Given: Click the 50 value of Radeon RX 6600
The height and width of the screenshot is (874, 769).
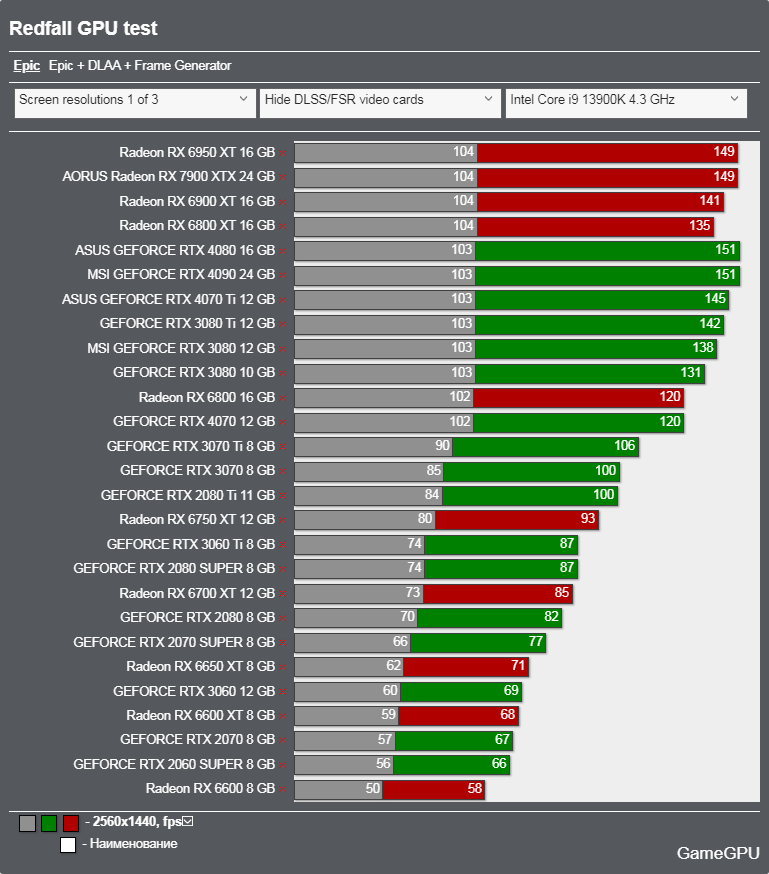Looking at the screenshot, I should (372, 789).
